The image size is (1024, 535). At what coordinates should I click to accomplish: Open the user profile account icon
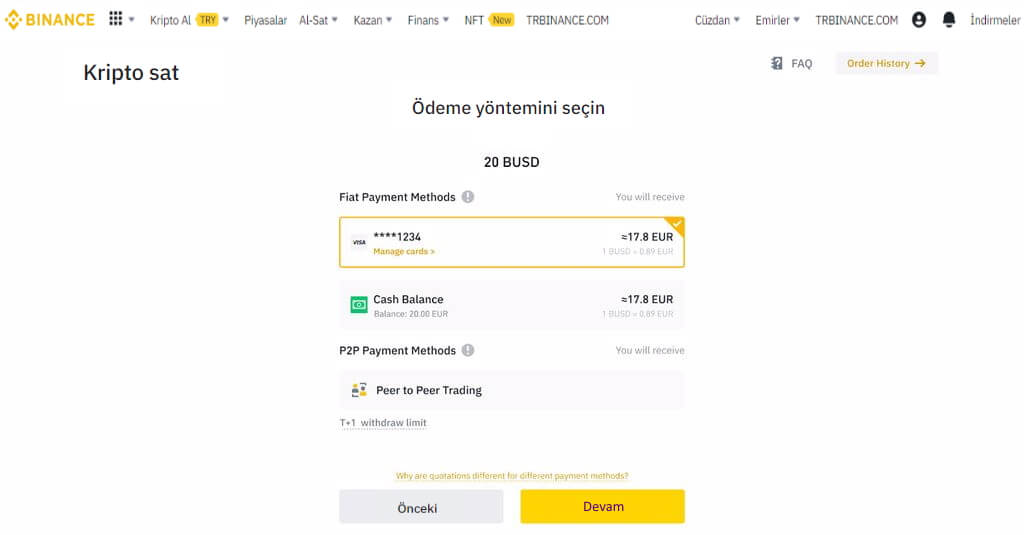(919, 20)
